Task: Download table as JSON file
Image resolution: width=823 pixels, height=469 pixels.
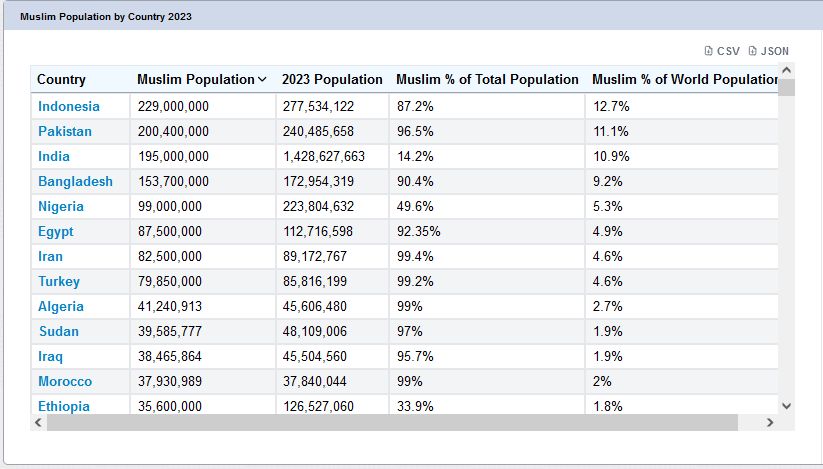Action: (x=768, y=51)
